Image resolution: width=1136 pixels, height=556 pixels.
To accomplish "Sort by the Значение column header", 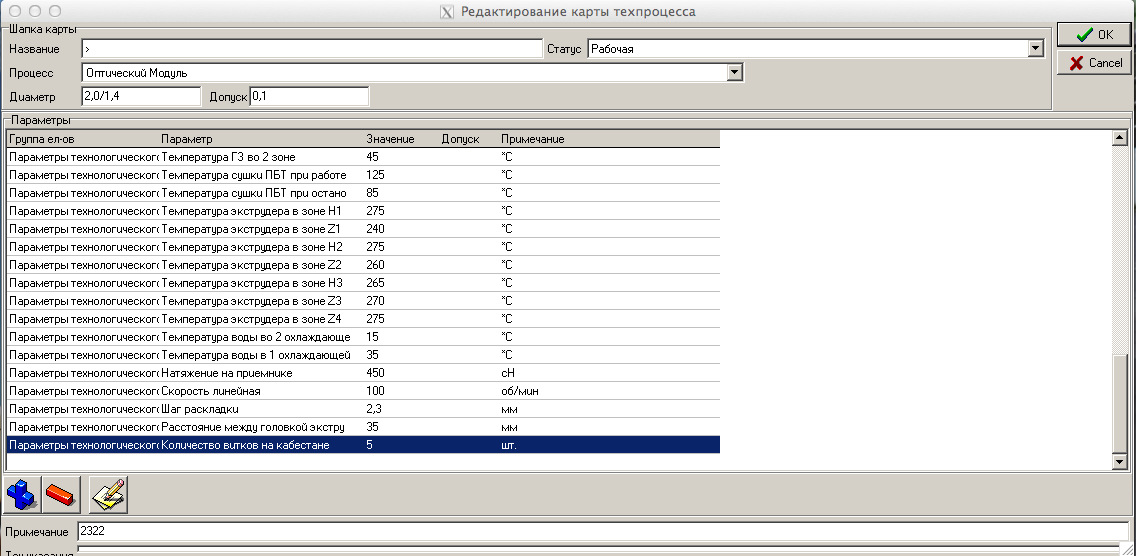I will (x=390, y=139).
